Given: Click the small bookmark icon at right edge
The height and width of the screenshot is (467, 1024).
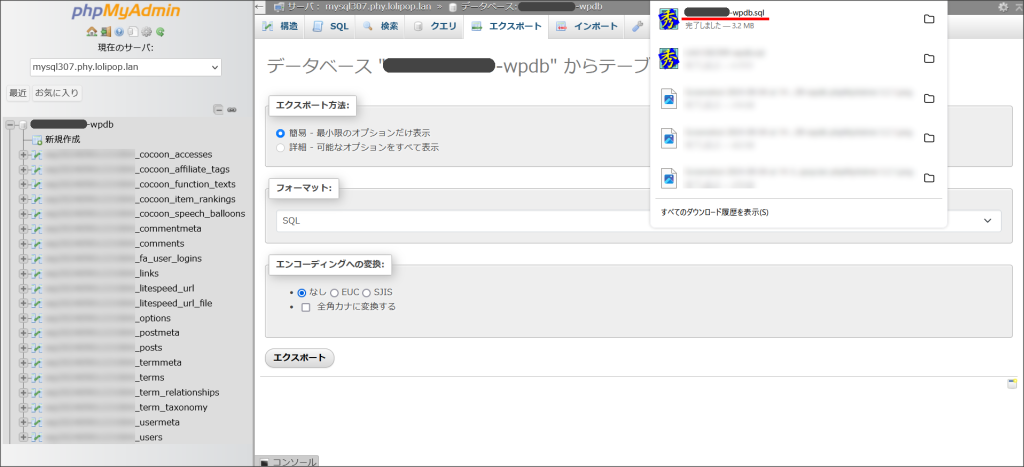Looking at the screenshot, I should (1012, 383).
